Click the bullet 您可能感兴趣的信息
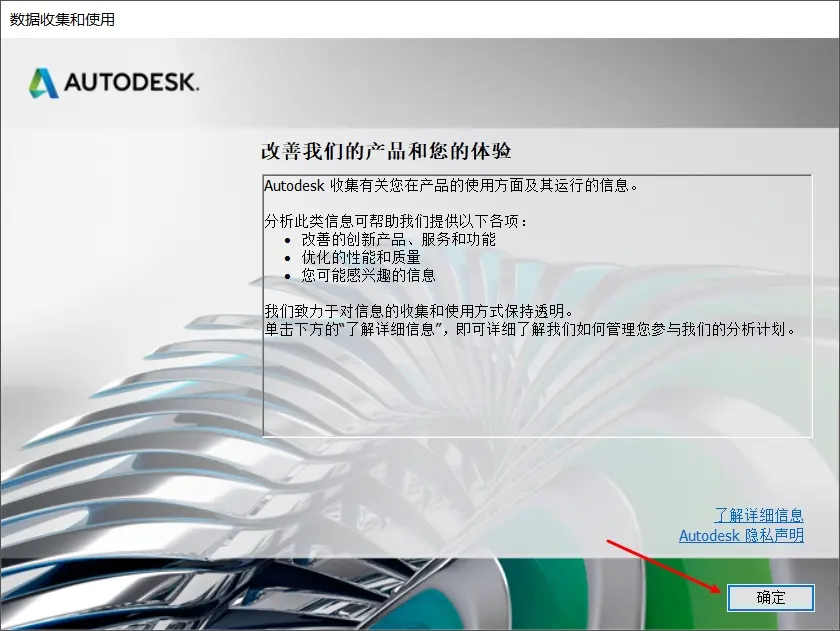The height and width of the screenshot is (631, 840). [369, 275]
